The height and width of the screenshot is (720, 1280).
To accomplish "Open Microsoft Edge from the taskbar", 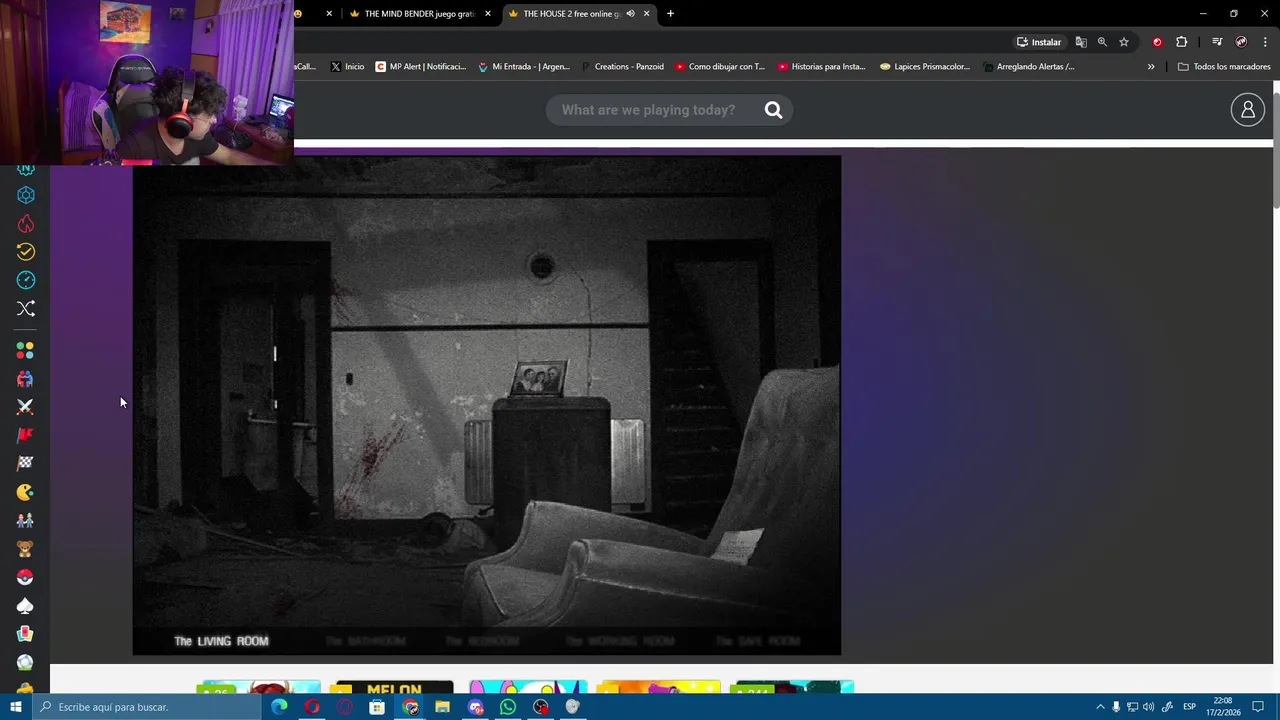I will (x=279, y=707).
